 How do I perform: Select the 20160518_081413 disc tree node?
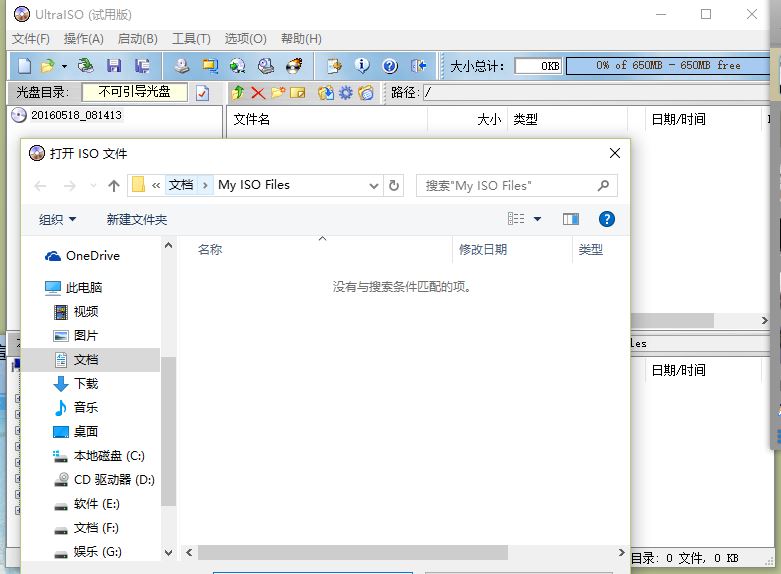coord(76,115)
